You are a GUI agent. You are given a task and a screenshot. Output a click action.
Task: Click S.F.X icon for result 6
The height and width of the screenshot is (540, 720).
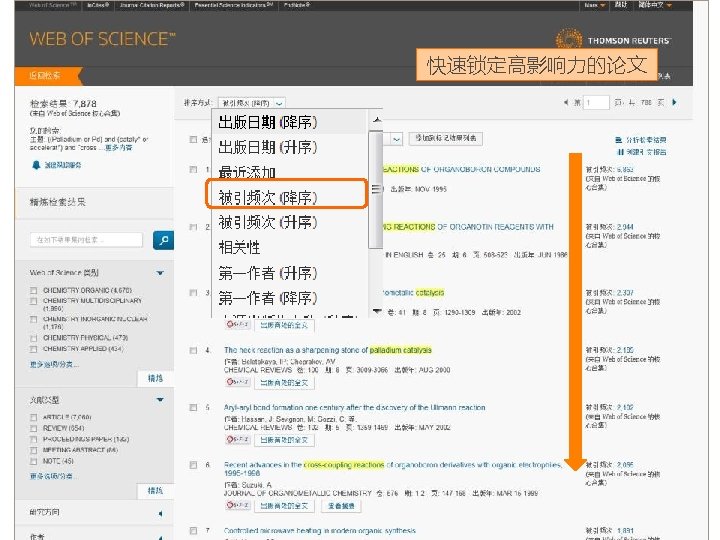click(x=238, y=505)
